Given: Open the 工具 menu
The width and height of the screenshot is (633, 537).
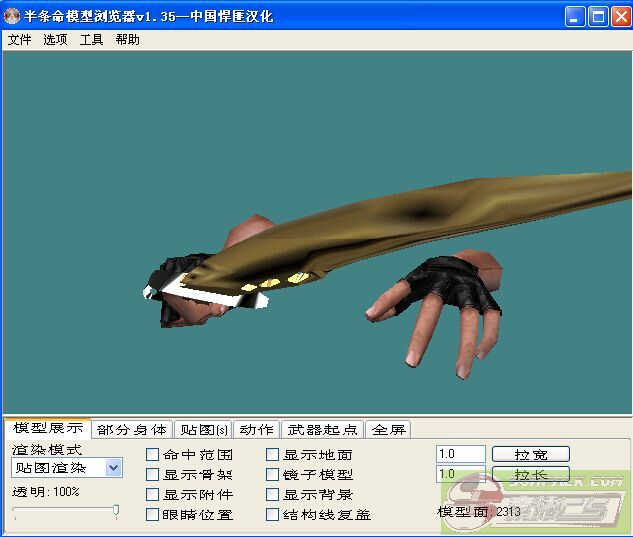Looking at the screenshot, I should tap(91, 40).
